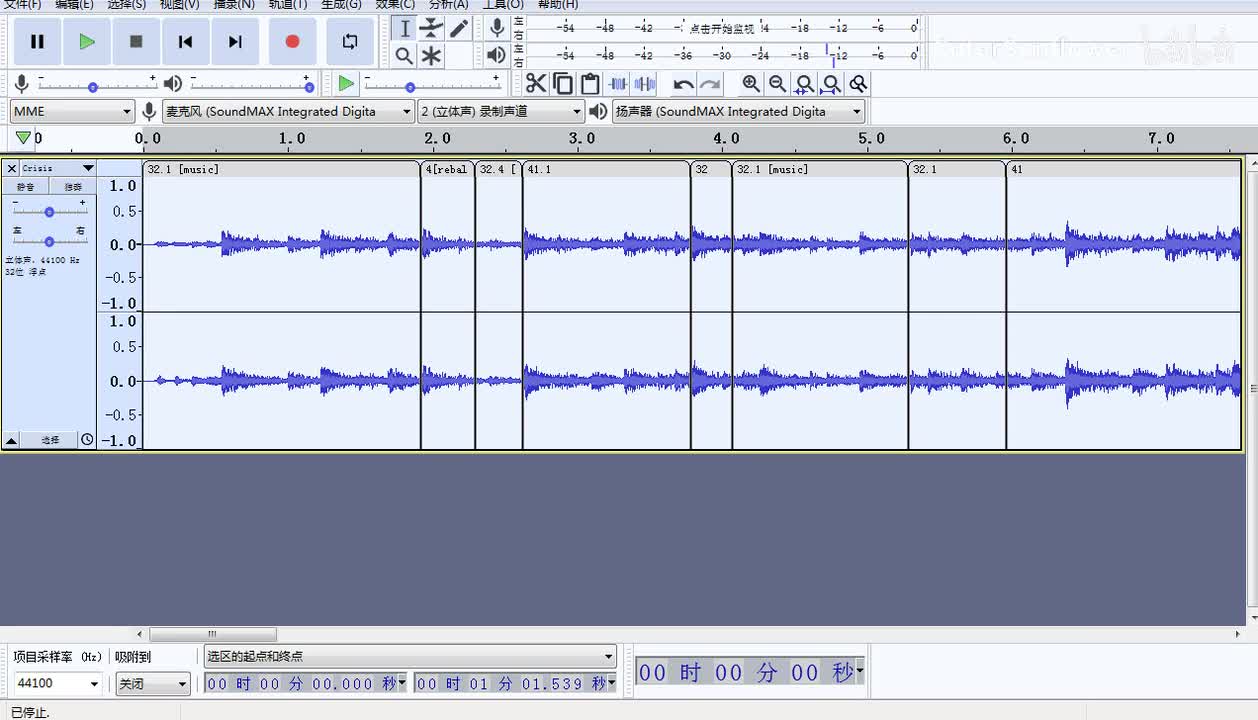The width and height of the screenshot is (1258, 720).
Task: Start playback with the green Play button
Action: click(86, 42)
